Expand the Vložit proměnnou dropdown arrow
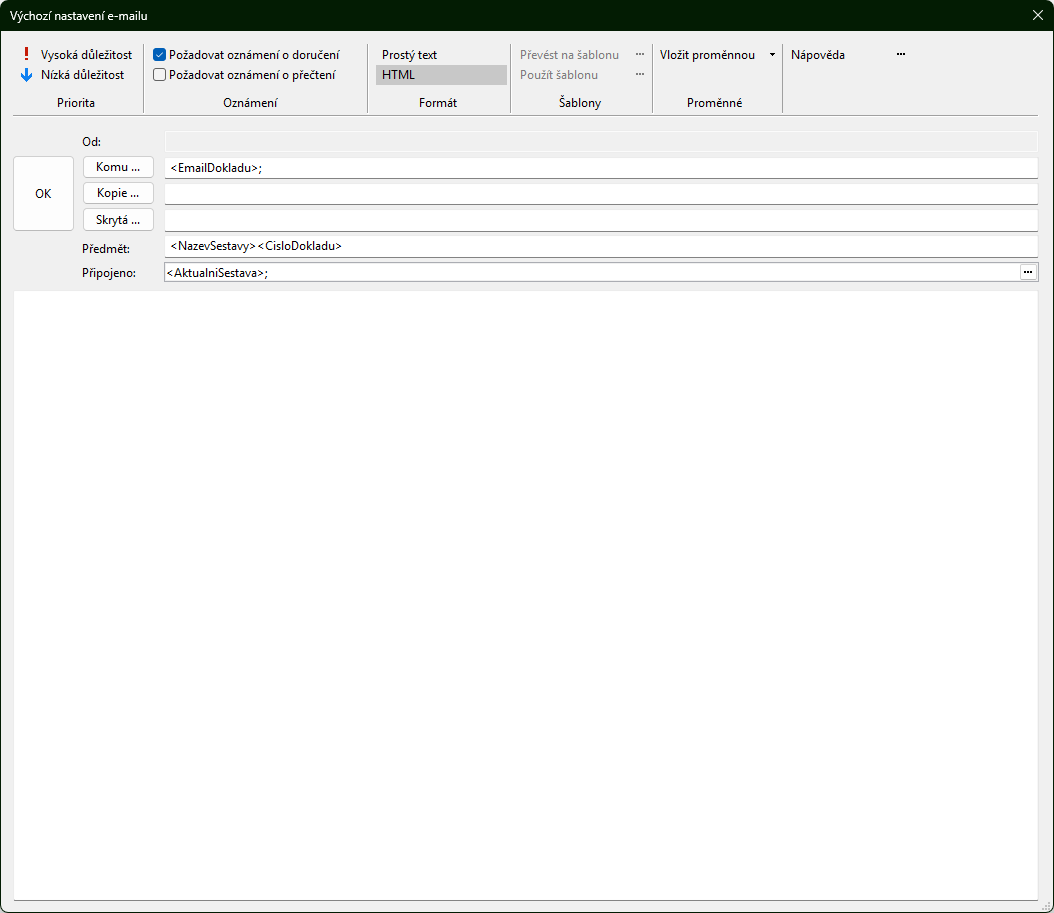Image resolution: width=1054 pixels, height=913 pixels. (772, 55)
